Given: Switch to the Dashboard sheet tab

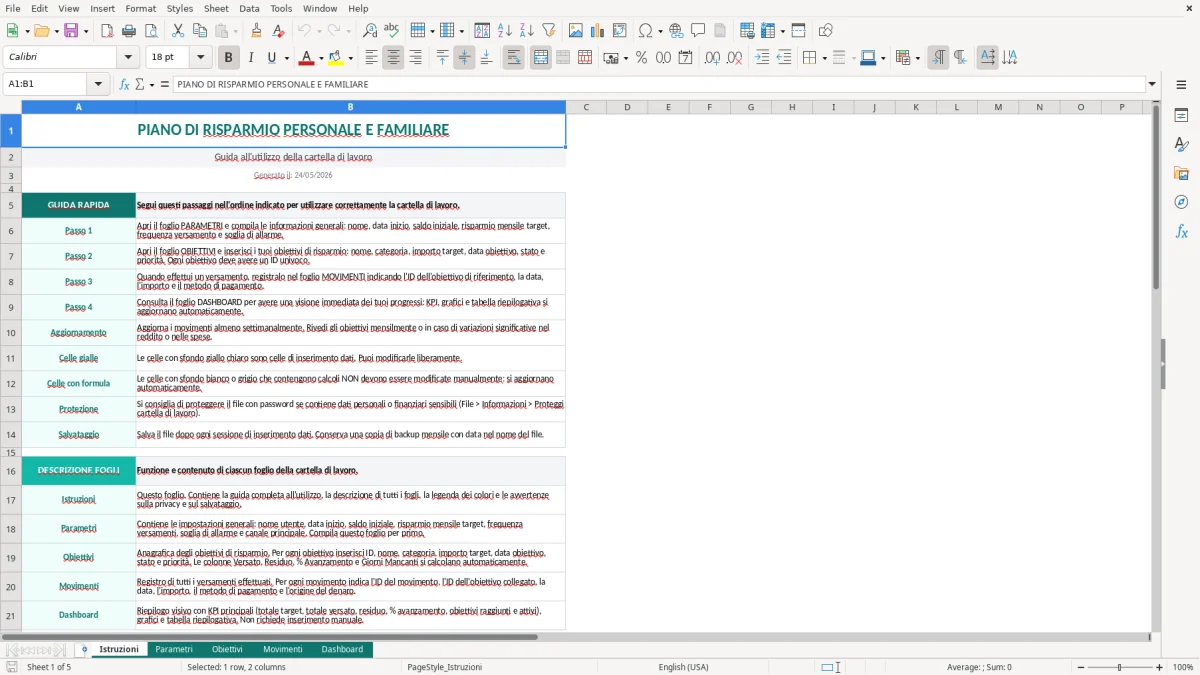Looking at the screenshot, I should 342,649.
